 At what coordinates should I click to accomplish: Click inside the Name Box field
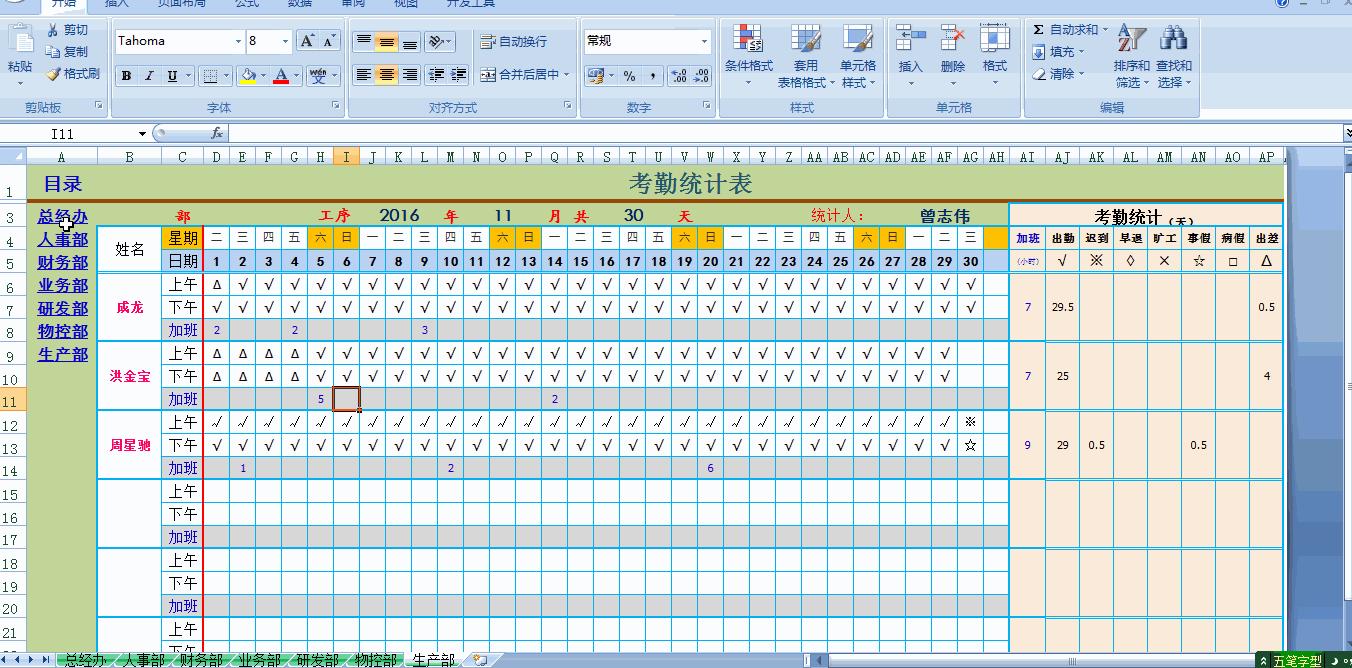[x=70, y=132]
